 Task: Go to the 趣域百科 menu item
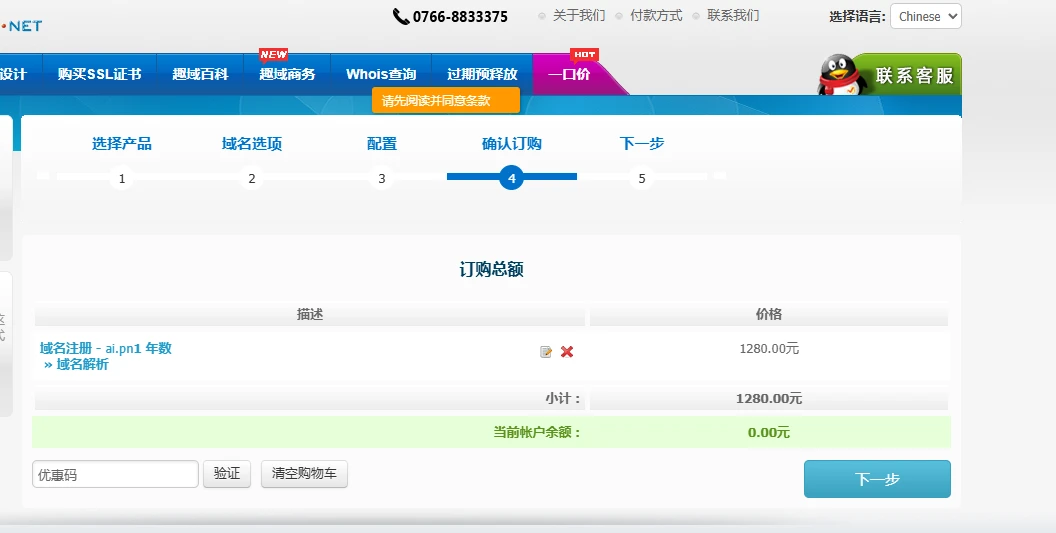[200, 74]
